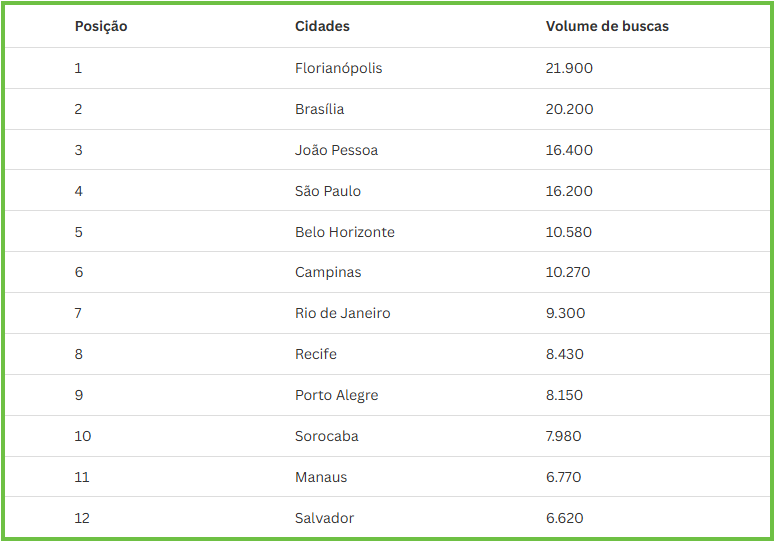Click the Porto Alegre cell
The image size is (776, 543).
point(336,395)
